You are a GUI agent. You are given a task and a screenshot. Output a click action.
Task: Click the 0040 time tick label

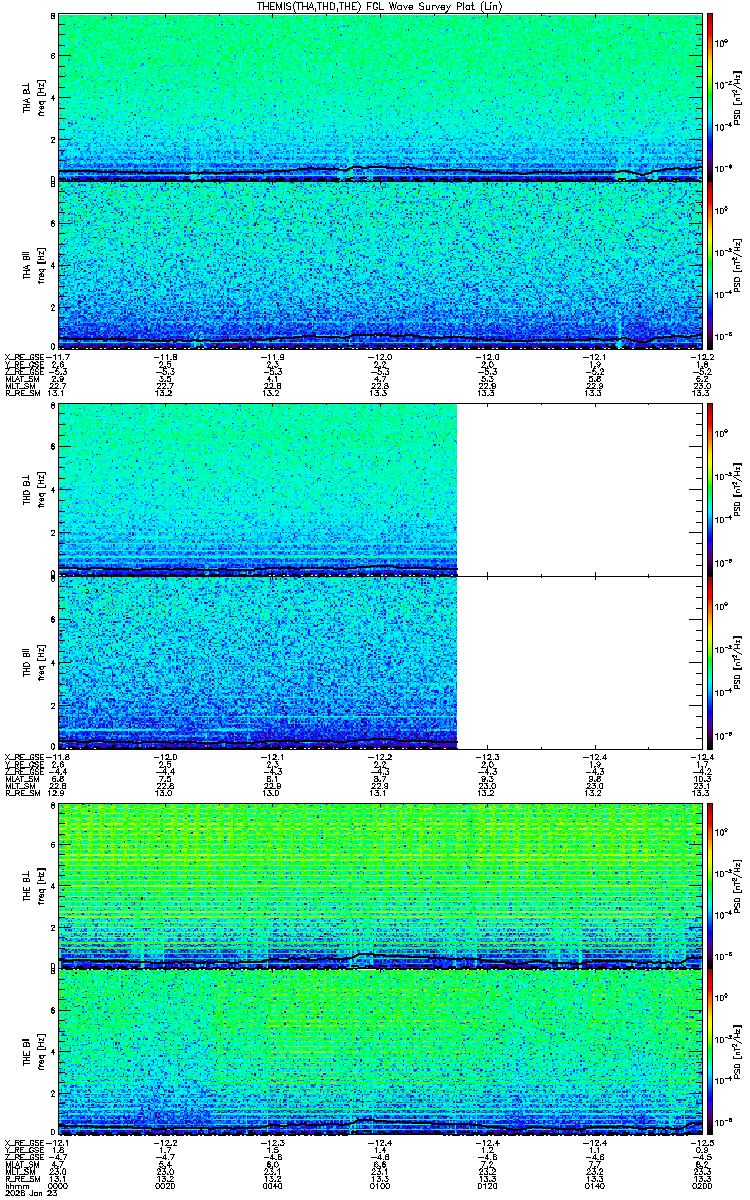click(x=272, y=1186)
